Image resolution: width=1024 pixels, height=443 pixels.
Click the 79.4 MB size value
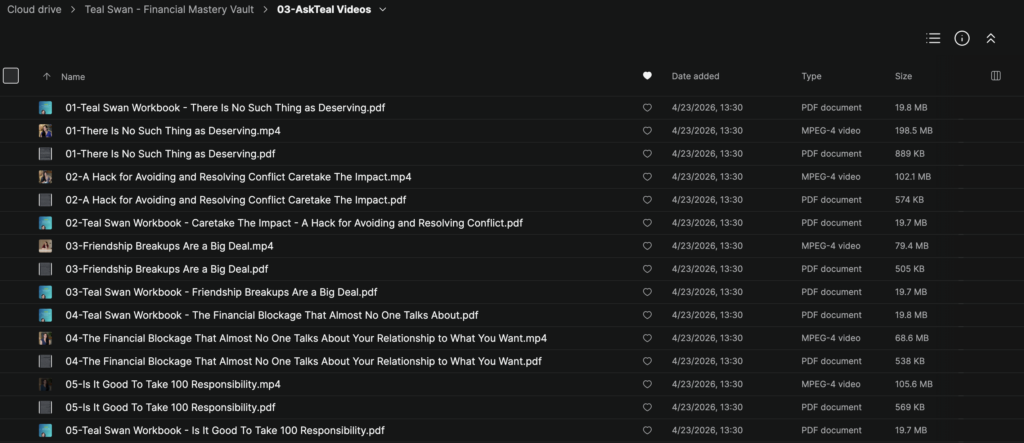pos(912,246)
